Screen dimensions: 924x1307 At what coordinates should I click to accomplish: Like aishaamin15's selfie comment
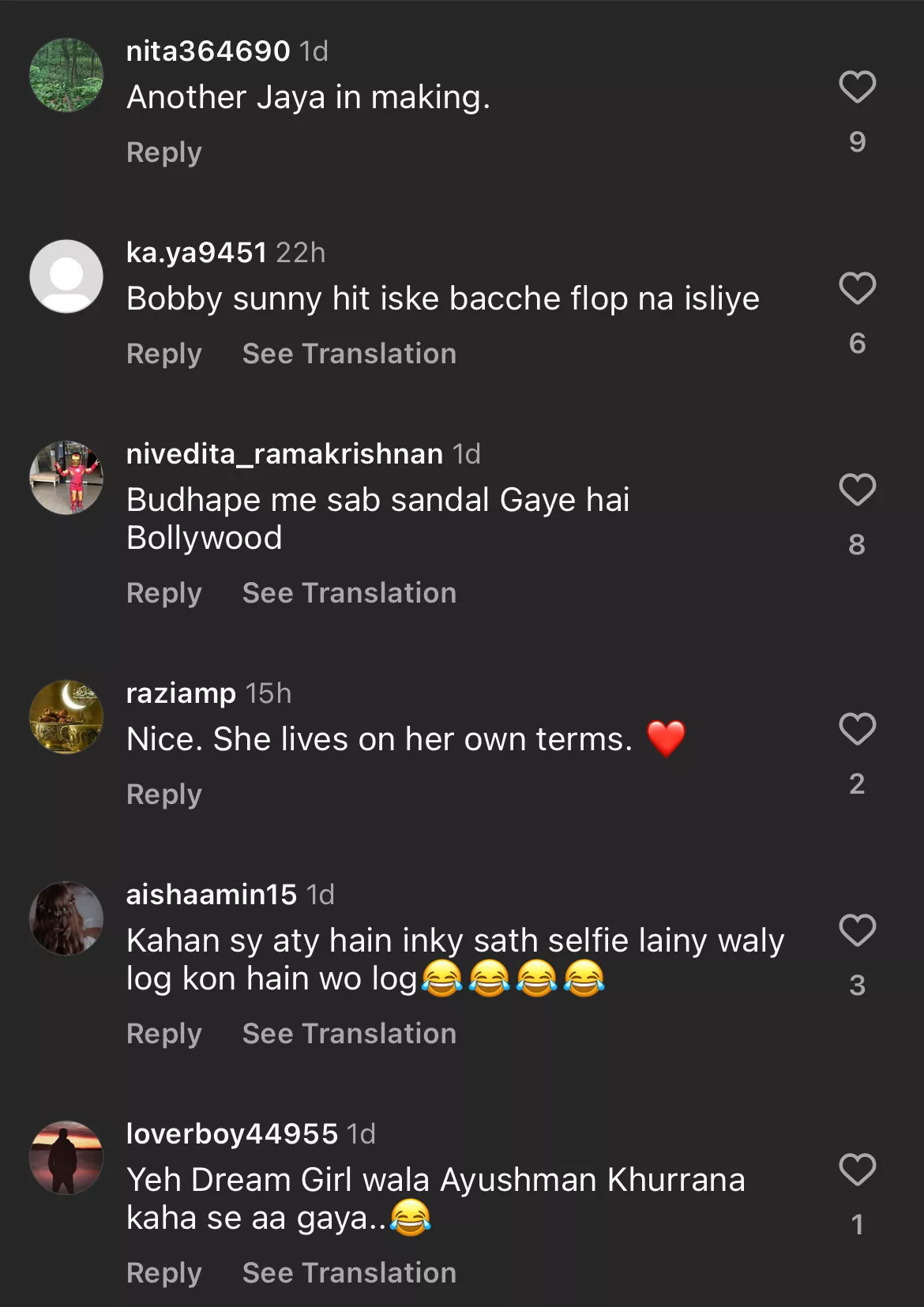[857, 930]
